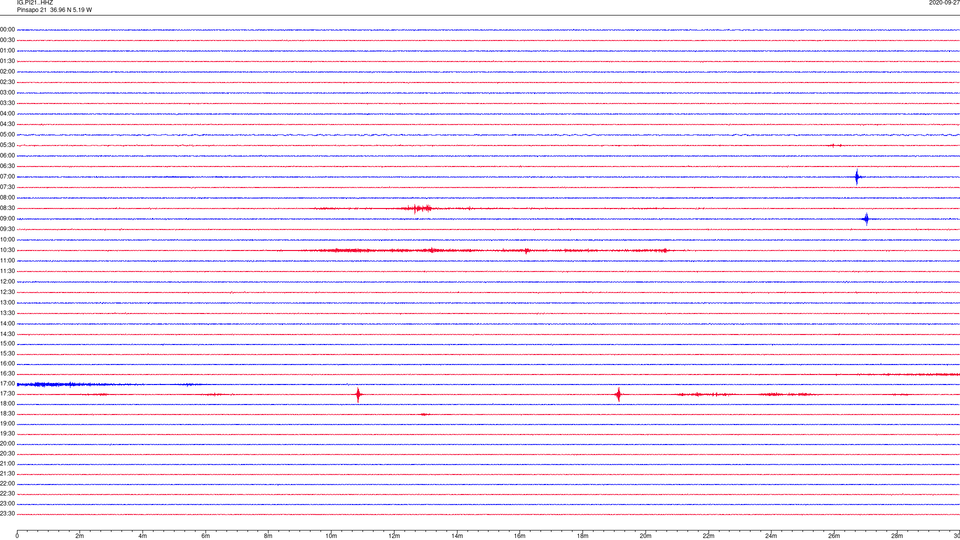Select the 07:00 time label
The height and width of the screenshot is (540, 960).
coord(7,176)
